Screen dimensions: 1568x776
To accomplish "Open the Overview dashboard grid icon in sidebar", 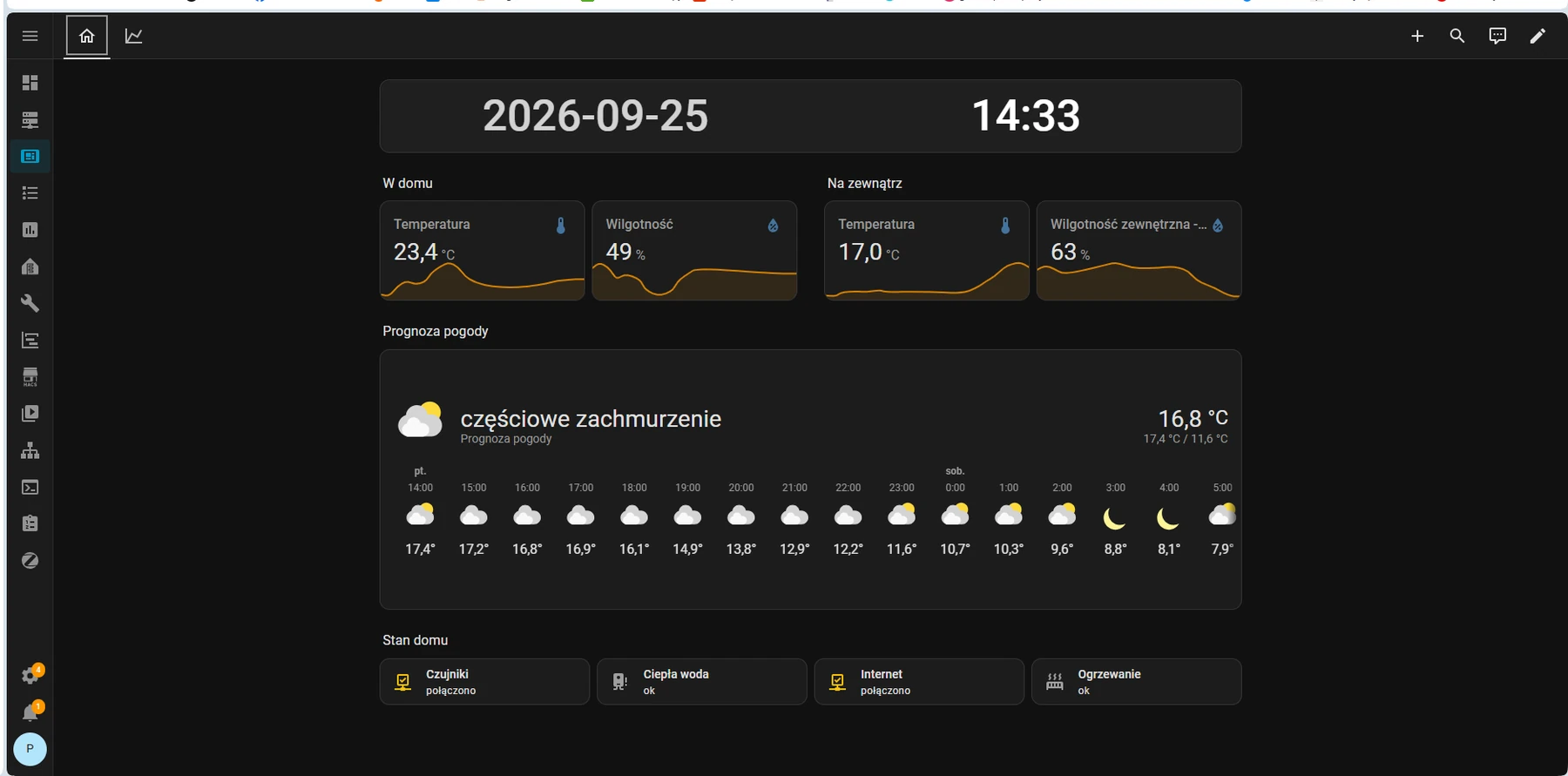I will tap(30, 83).
